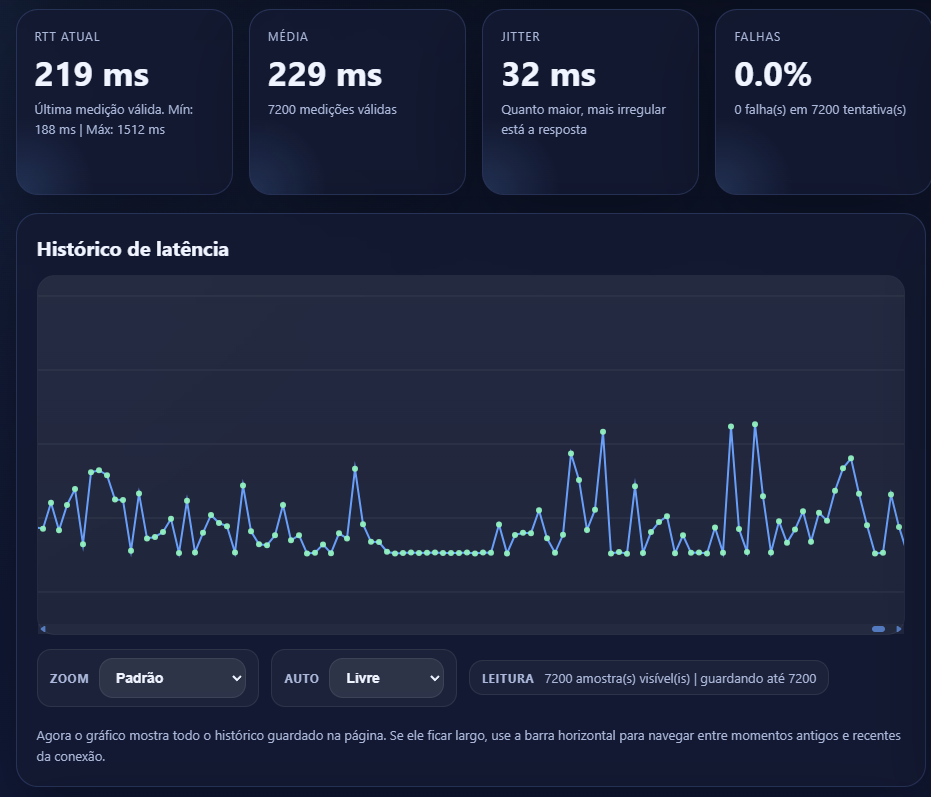The width and height of the screenshot is (931, 797).
Task: Click the horizontal scrollbar thumb below the chart
Action: 878,629
